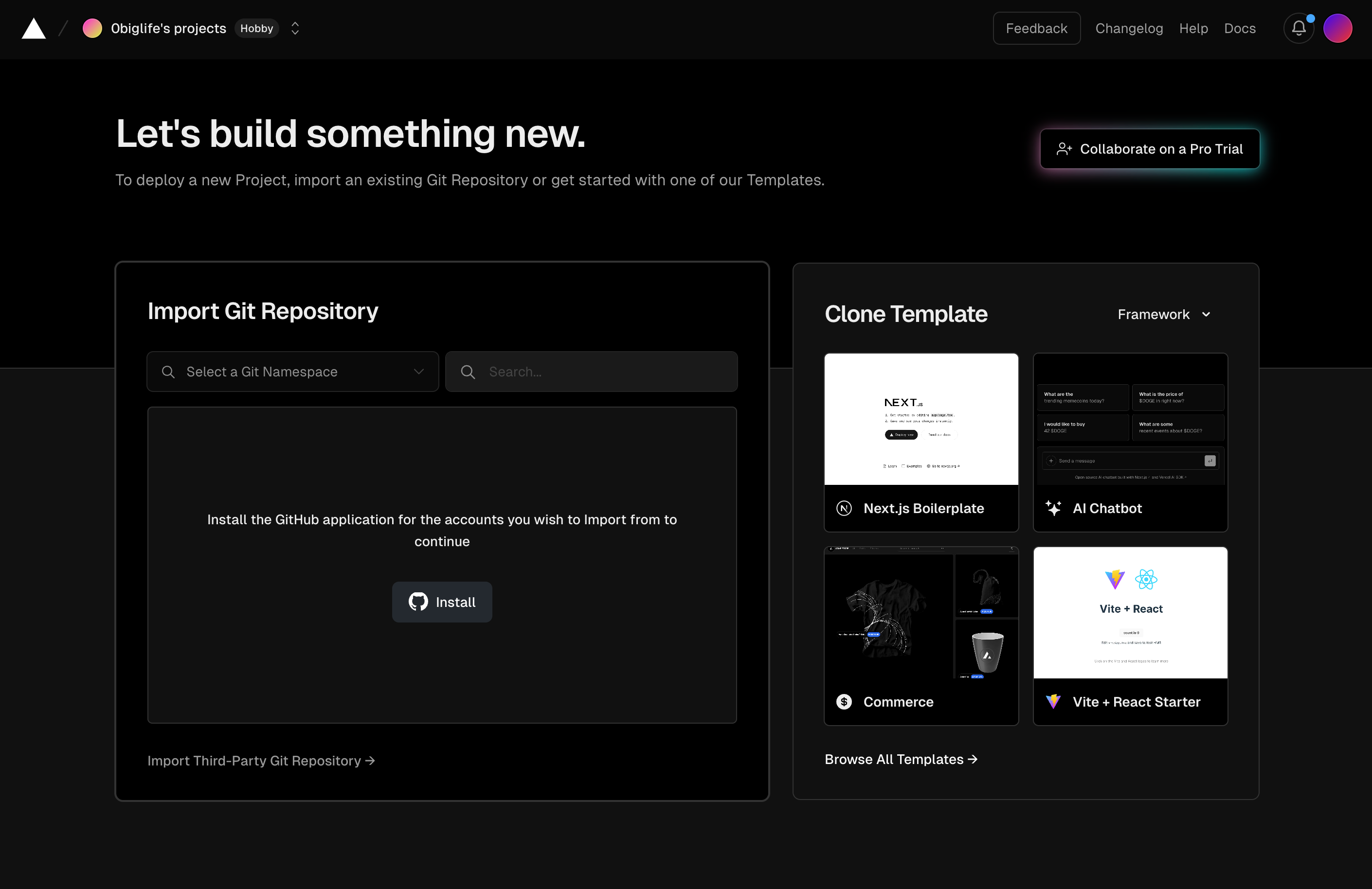
Task: Open the Help menu item
Action: (1193, 28)
